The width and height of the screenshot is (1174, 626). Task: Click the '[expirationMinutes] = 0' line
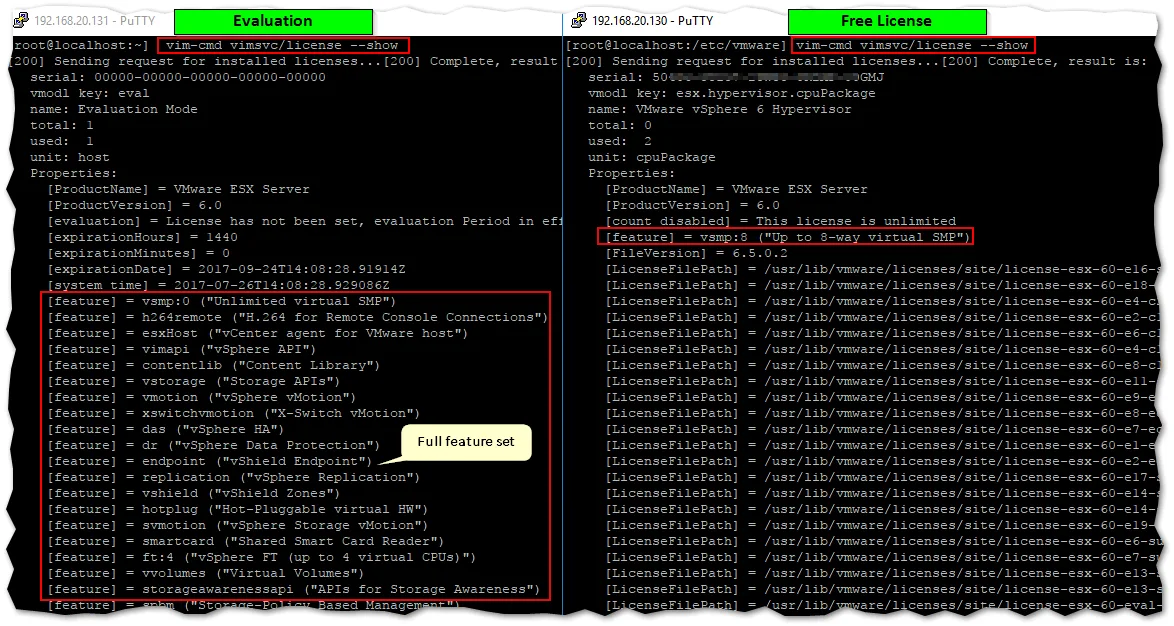tap(139, 253)
